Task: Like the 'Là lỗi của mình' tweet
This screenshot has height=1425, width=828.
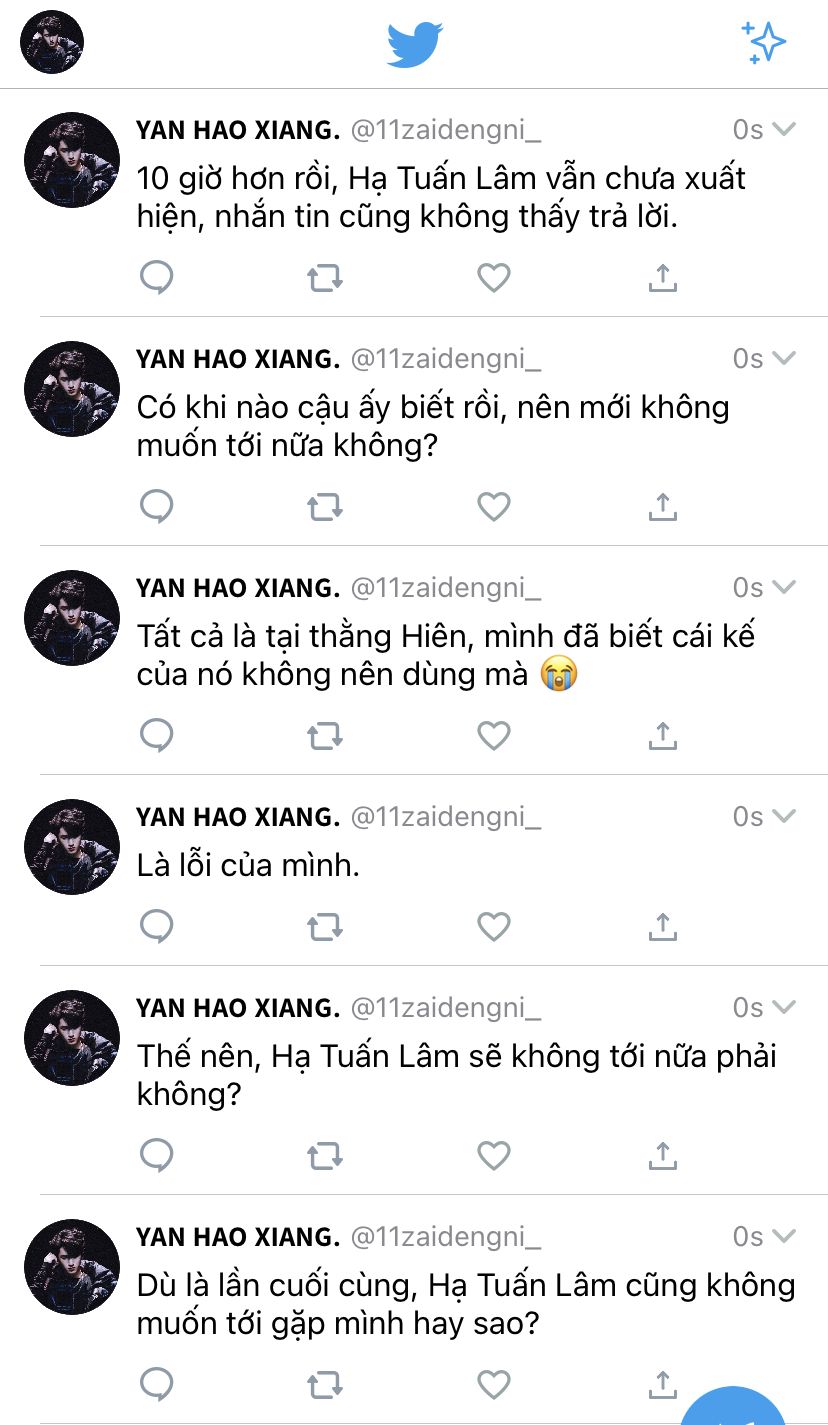Action: [493, 927]
